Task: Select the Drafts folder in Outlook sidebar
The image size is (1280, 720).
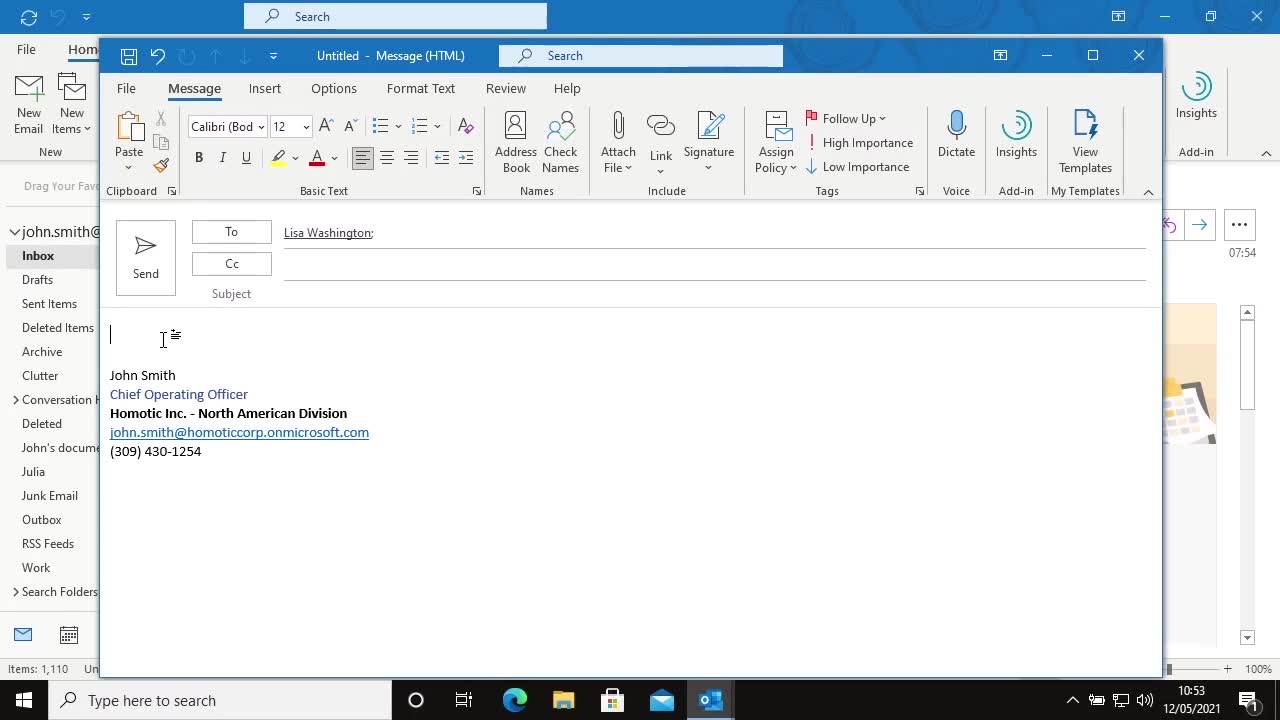Action: pyautogui.click(x=38, y=280)
